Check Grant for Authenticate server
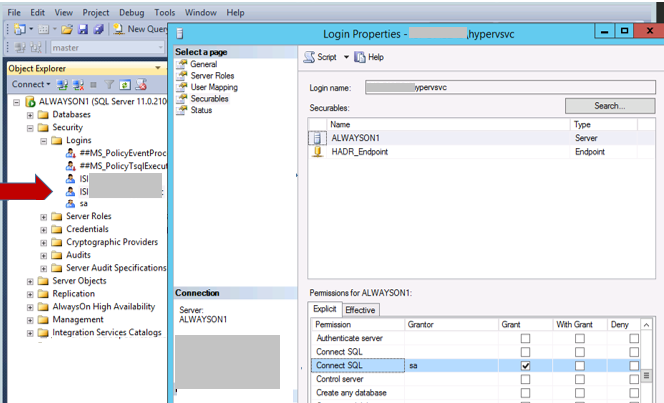Image resolution: width=664 pixels, height=403 pixels. click(526, 338)
